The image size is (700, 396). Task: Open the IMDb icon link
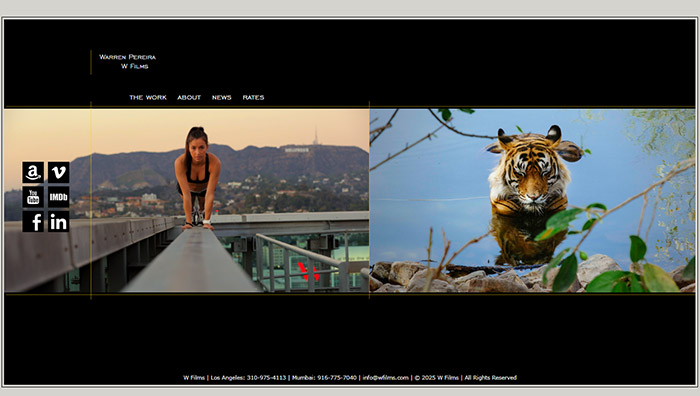(58, 197)
